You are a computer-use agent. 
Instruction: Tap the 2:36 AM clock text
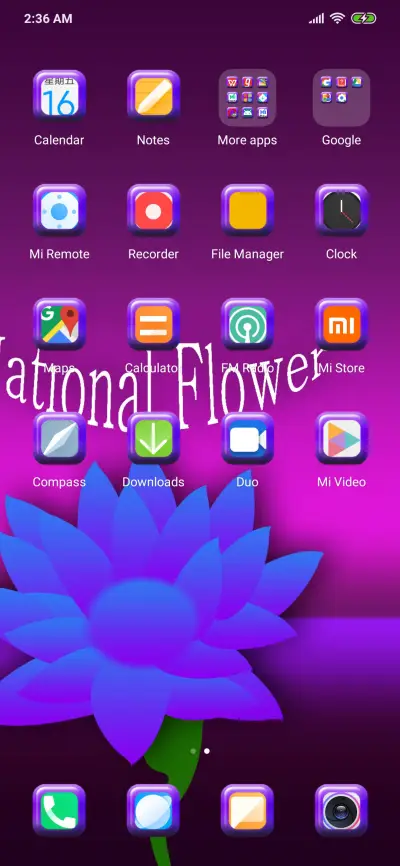48,18
